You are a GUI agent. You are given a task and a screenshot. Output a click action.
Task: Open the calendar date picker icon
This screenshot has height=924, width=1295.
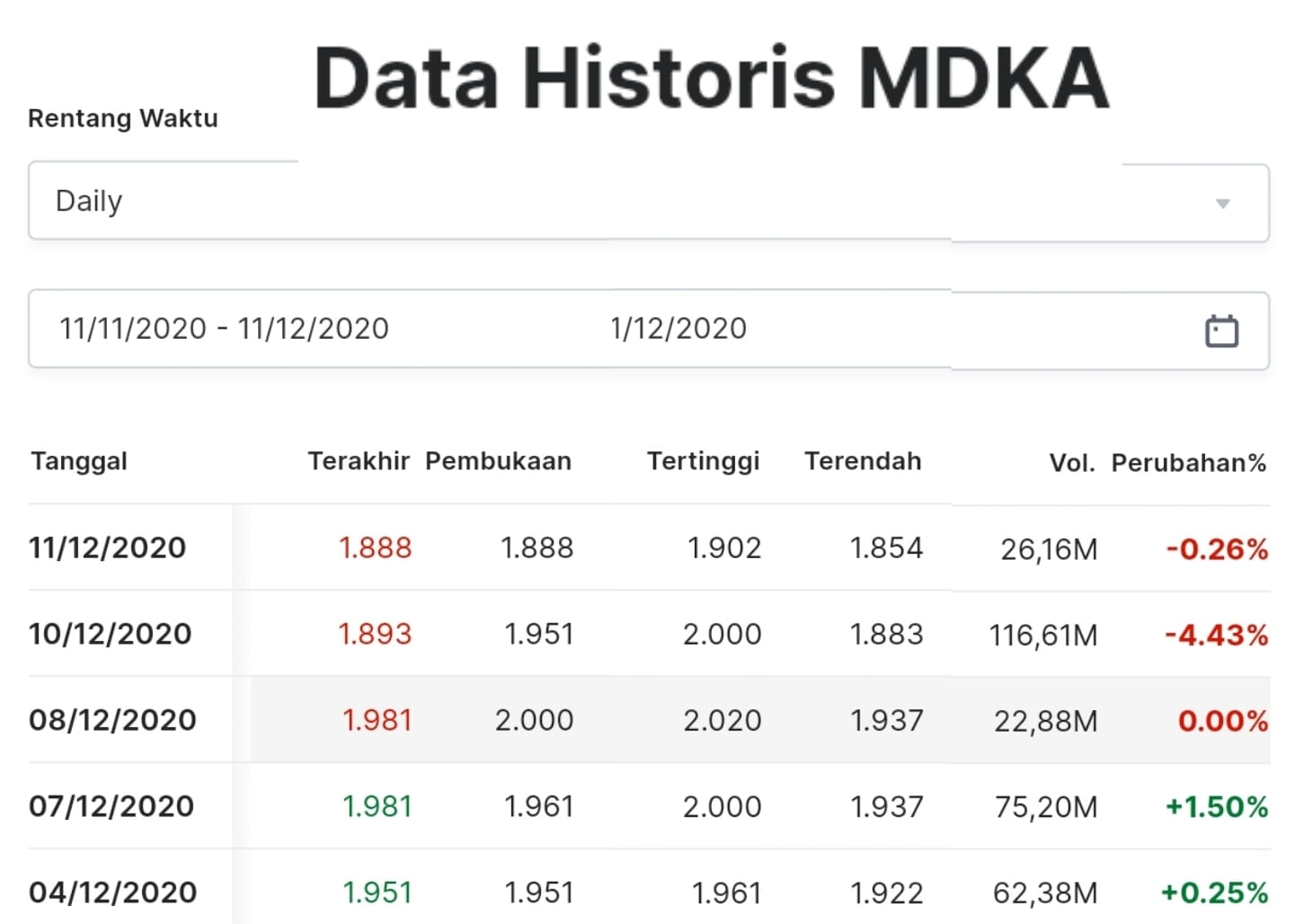(1221, 331)
